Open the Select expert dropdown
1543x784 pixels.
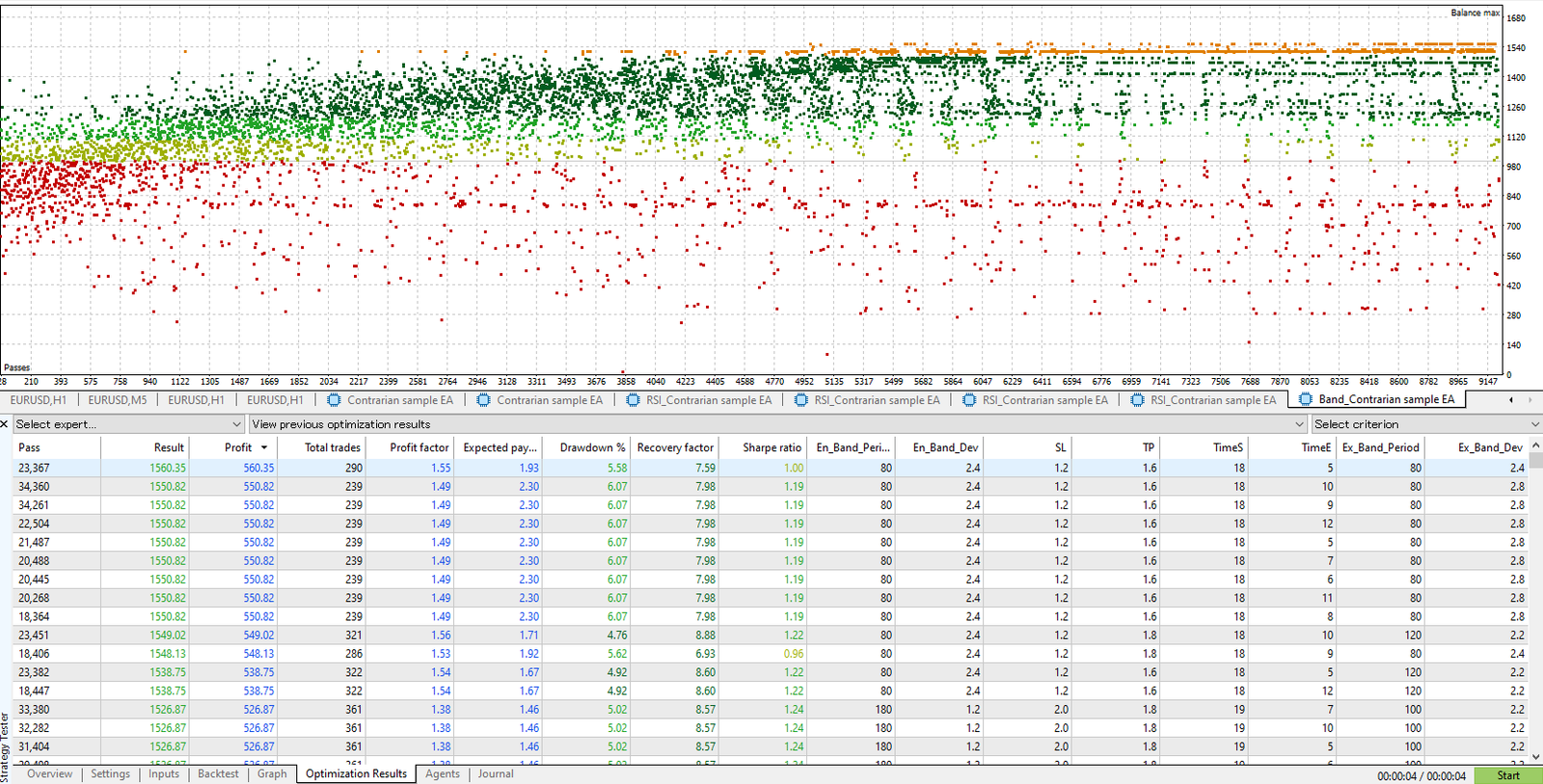[128, 424]
